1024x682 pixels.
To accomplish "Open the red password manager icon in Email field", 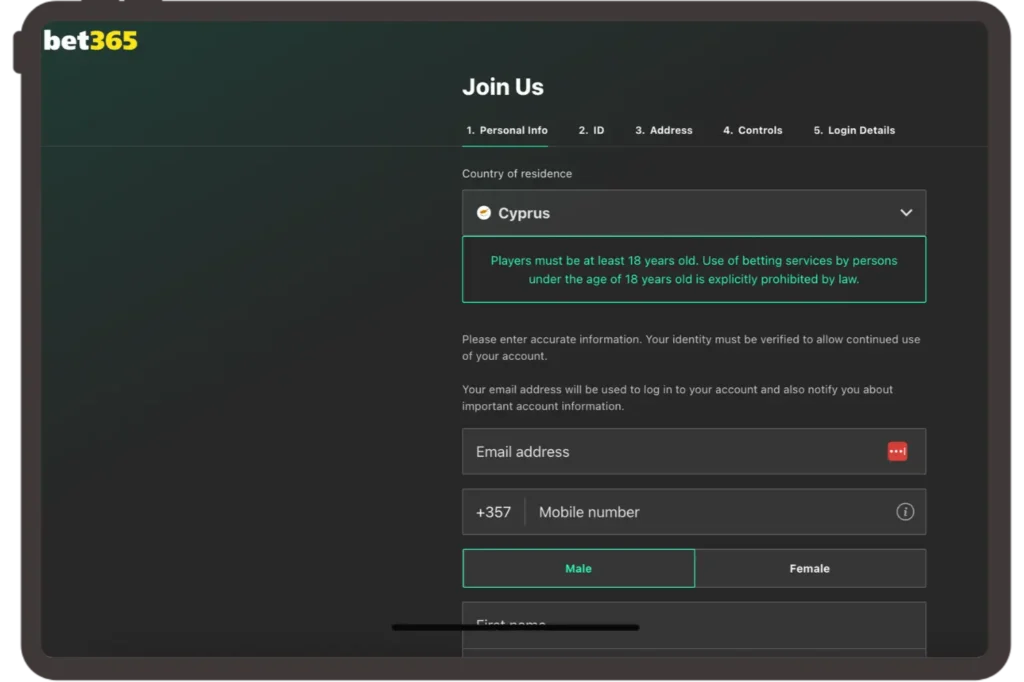I will [897, 451].
